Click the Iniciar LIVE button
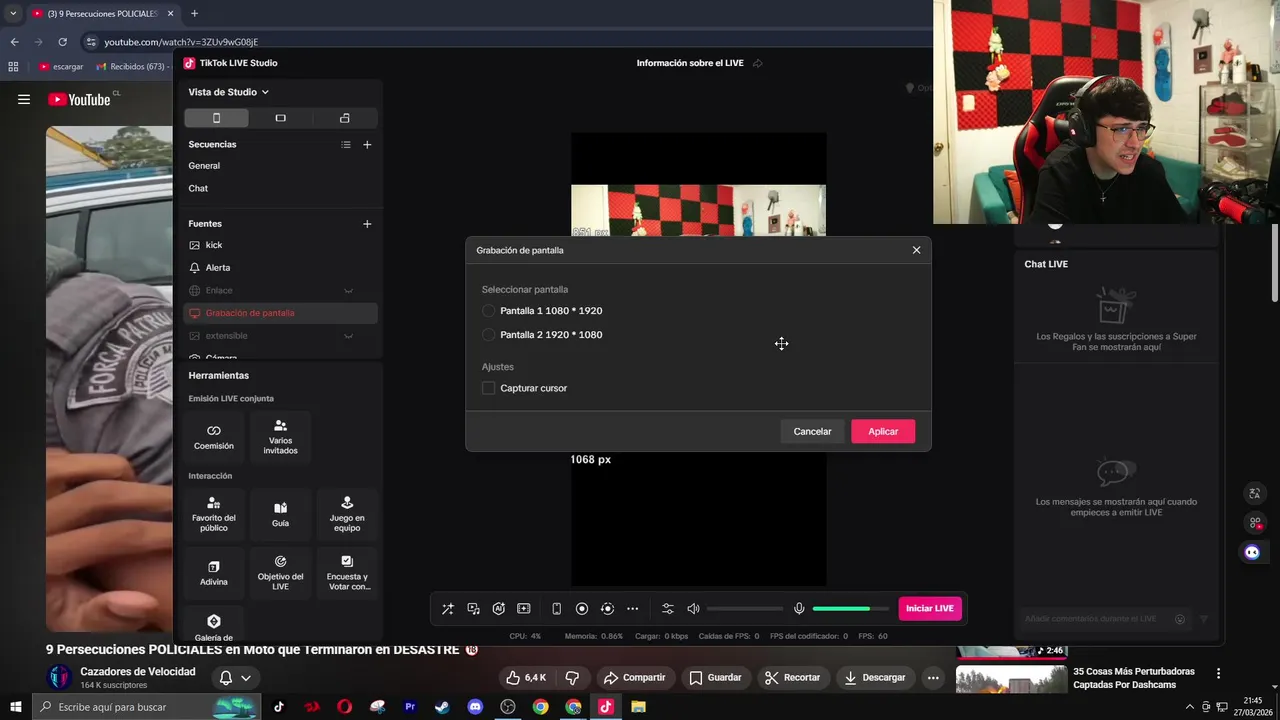Viewport: 1280px width, 720px height. (x=930, y=608)
